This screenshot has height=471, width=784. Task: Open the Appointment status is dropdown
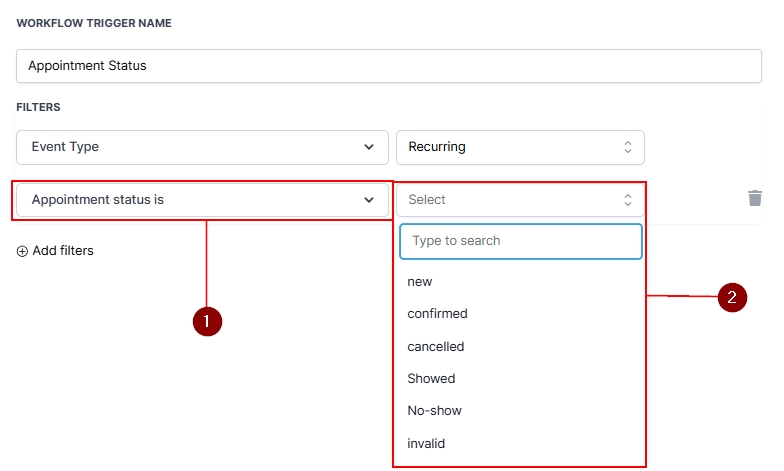coord(190,199)
